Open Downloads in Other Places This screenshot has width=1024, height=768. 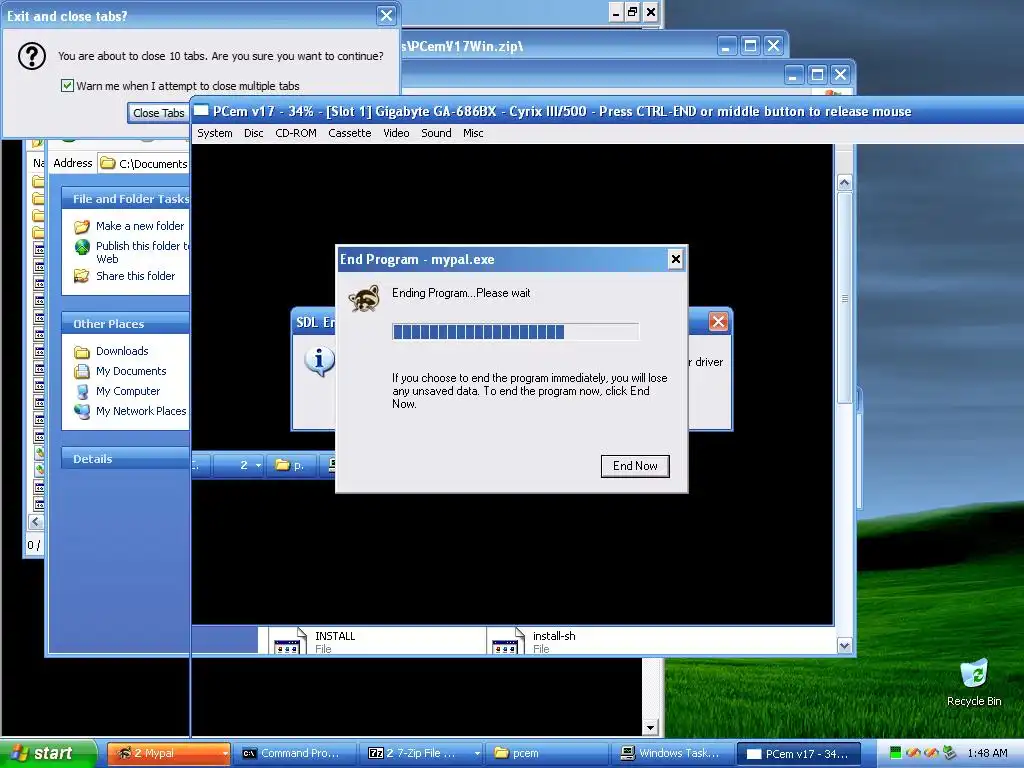(x=122, y=351)
